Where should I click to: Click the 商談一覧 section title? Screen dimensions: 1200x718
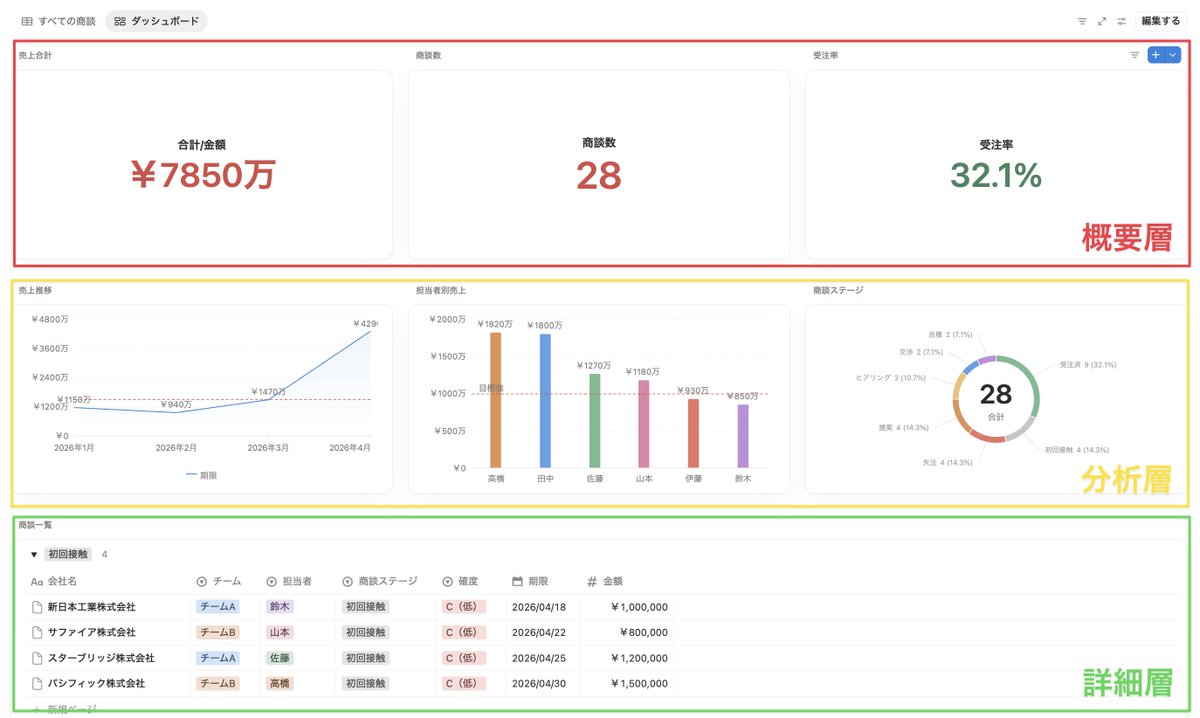(35, 524)
